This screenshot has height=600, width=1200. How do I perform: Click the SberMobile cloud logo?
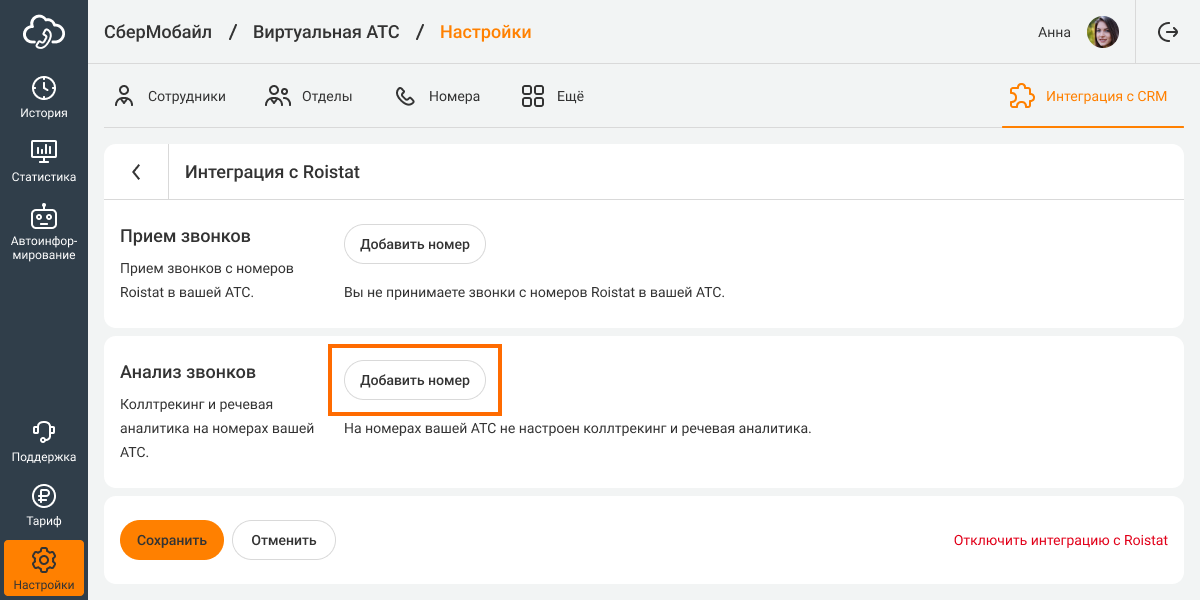[44, 32]
